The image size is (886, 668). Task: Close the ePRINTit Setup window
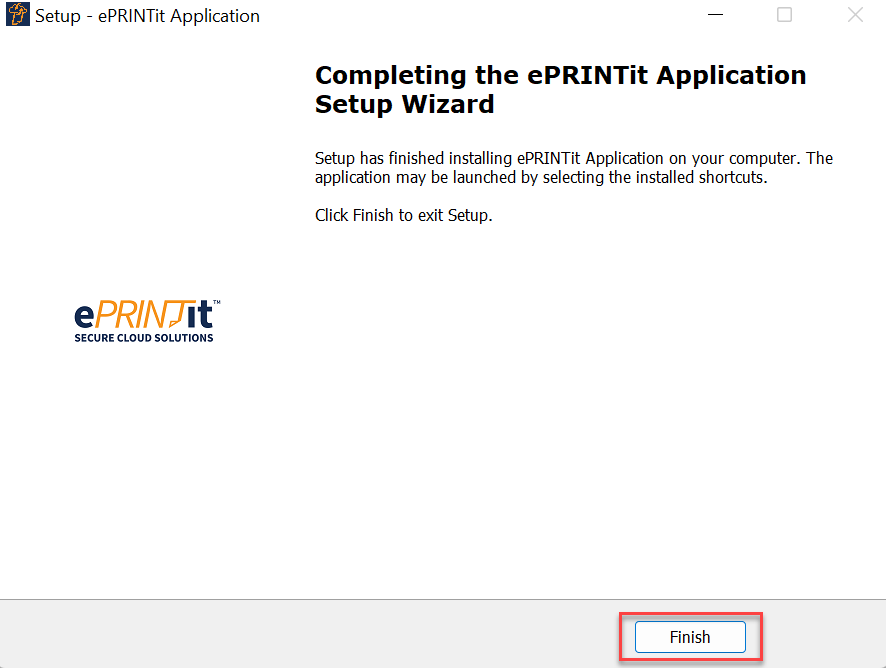coord(855,15)
